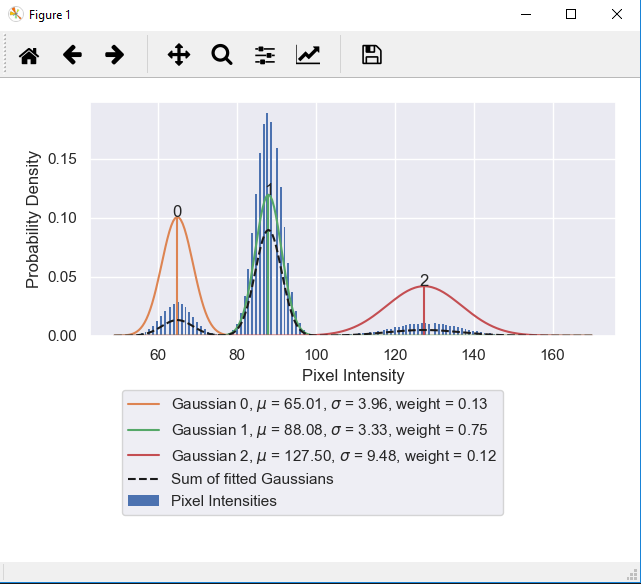Click the 'Pixel Intensities' legend label
The image size is (641, 584).
(224, 501)
